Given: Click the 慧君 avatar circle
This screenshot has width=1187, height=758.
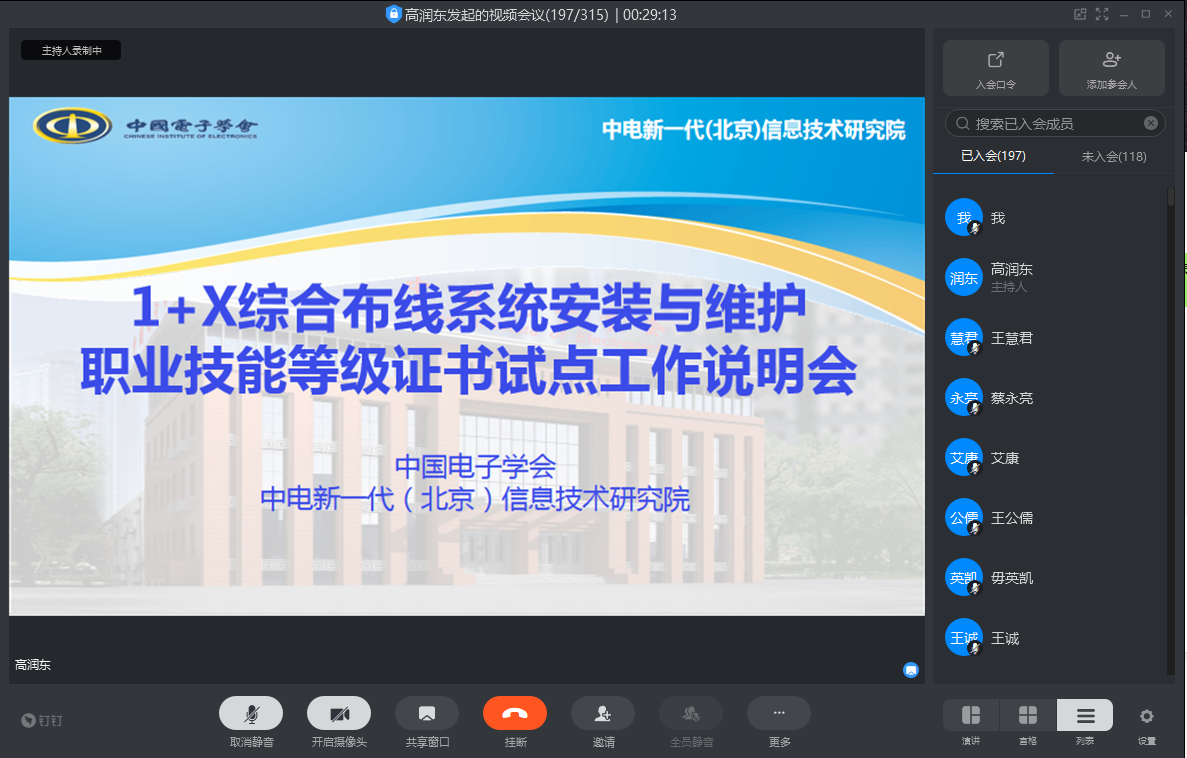Looking at the screenshot, I should [x=964, y=338].
